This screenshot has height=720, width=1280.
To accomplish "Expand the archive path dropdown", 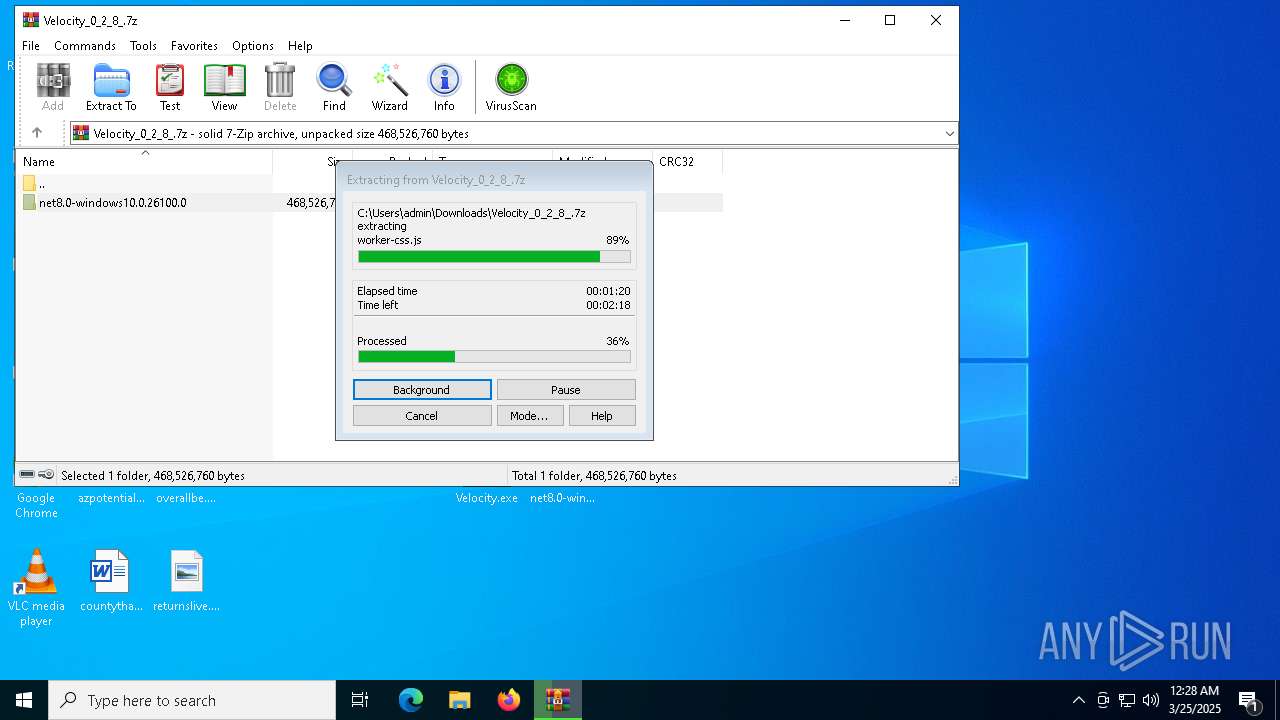I will coord(949,133).
